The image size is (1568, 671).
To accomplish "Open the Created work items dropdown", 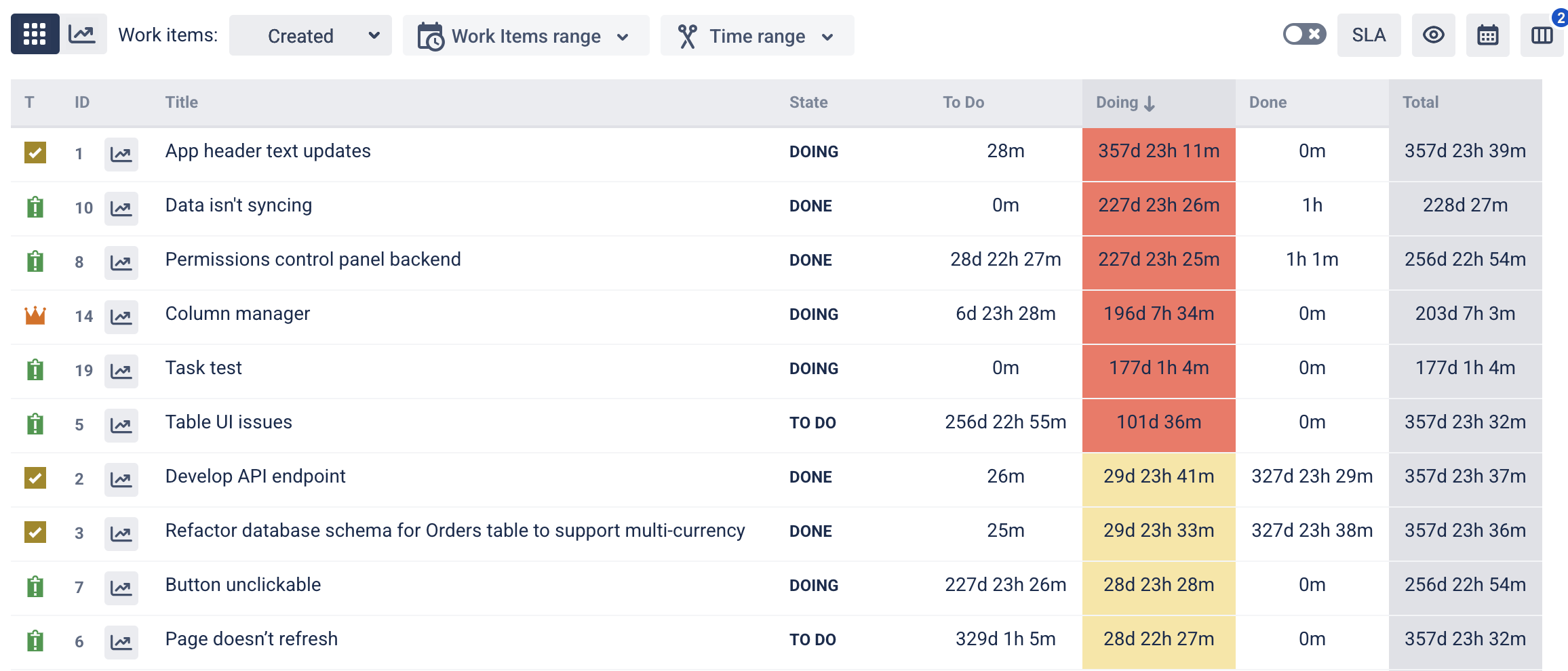I will 310,36.
